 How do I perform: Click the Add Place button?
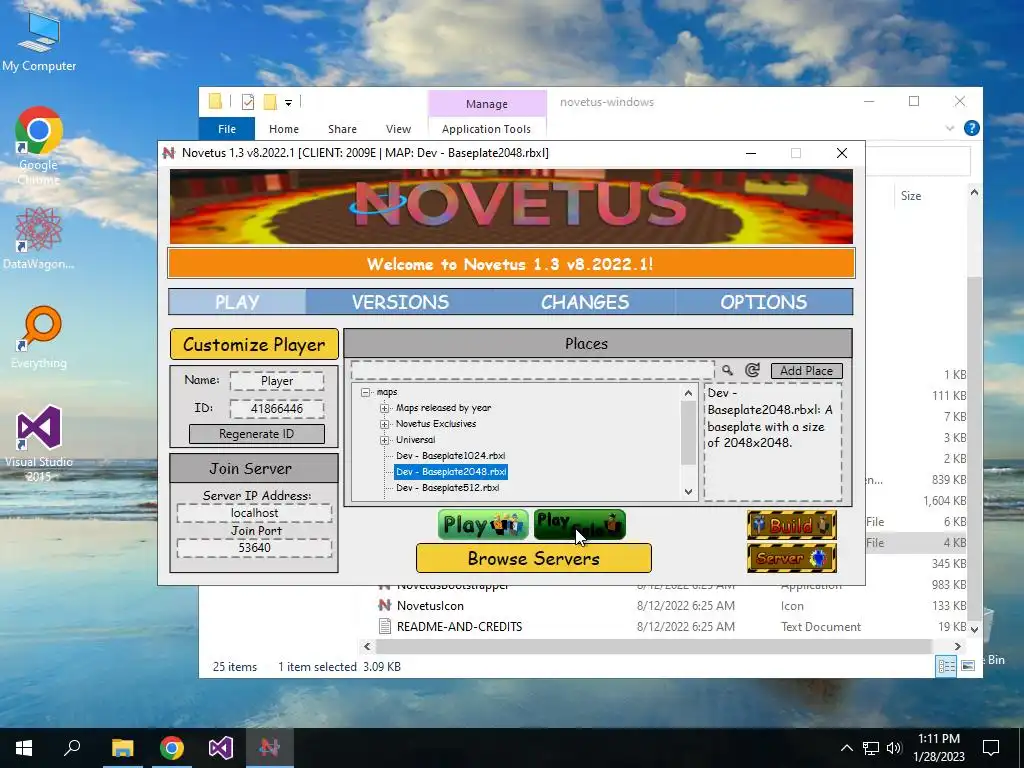(x=807, y=370)
